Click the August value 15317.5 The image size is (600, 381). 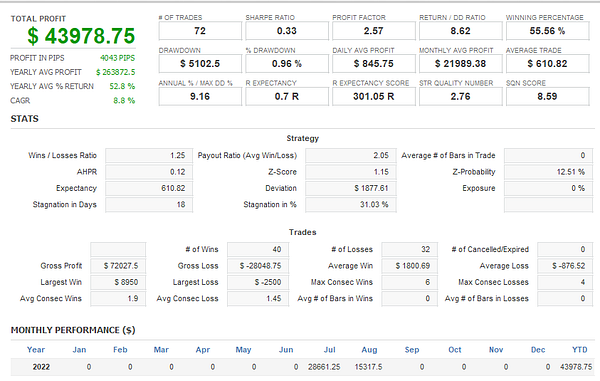pyautogui.click(x=368, y=367)
